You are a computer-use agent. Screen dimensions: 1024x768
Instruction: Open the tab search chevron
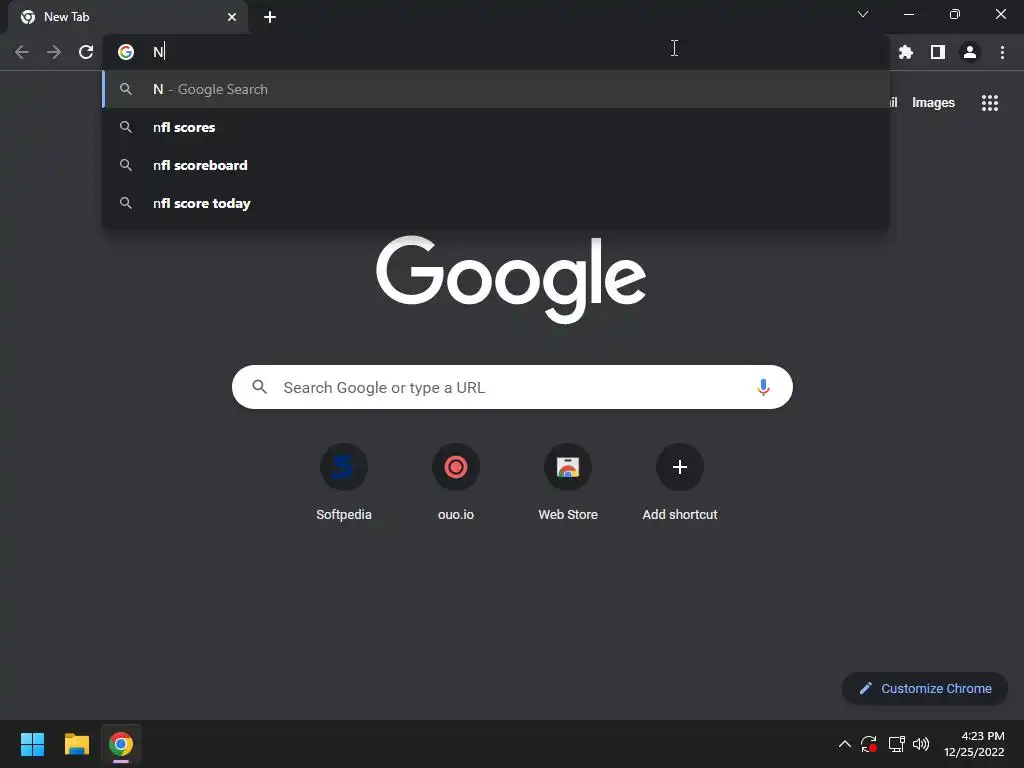(x=863, y=14)
